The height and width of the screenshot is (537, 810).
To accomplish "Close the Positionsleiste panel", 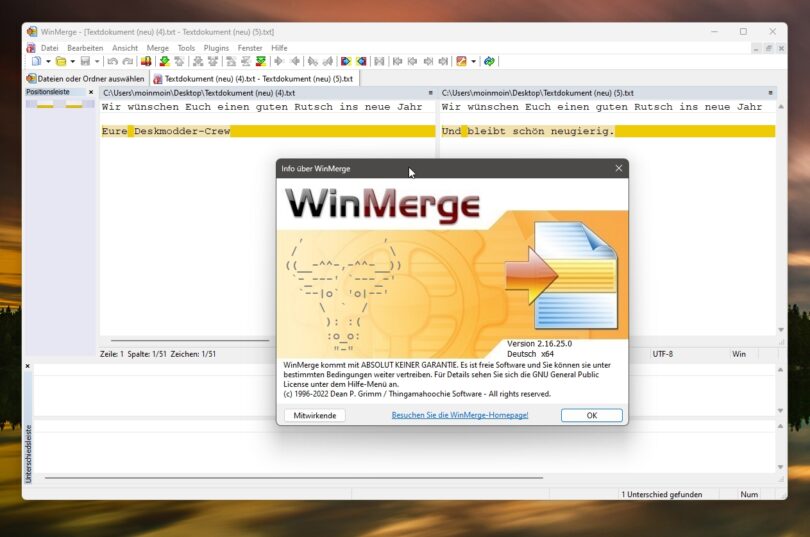I will tap(91, 92).
